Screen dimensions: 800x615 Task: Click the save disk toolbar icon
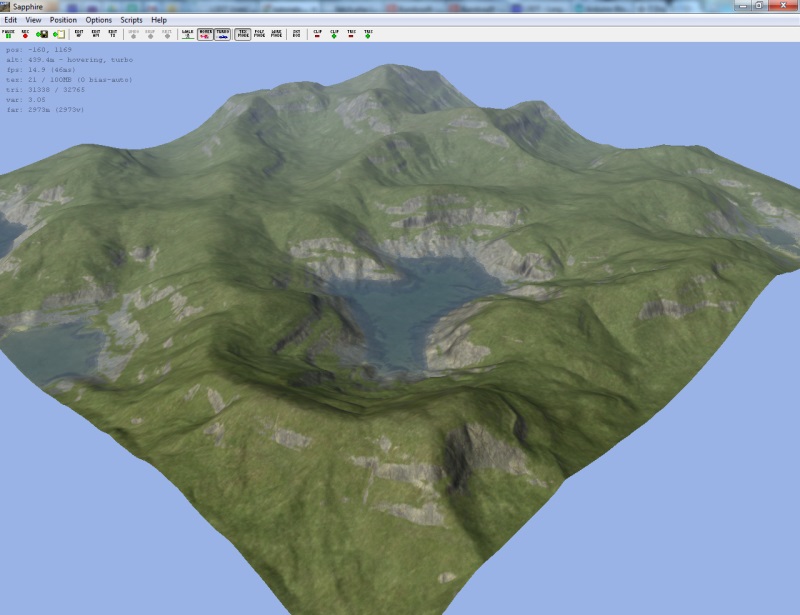[x=41, y=34]
